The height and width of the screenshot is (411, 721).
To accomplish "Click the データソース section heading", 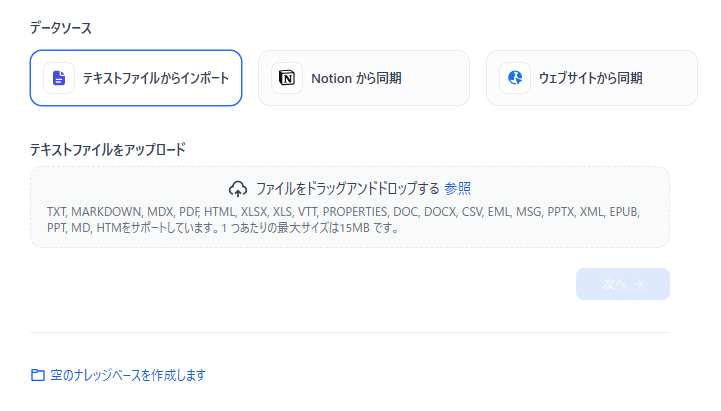I will point(61,28).
